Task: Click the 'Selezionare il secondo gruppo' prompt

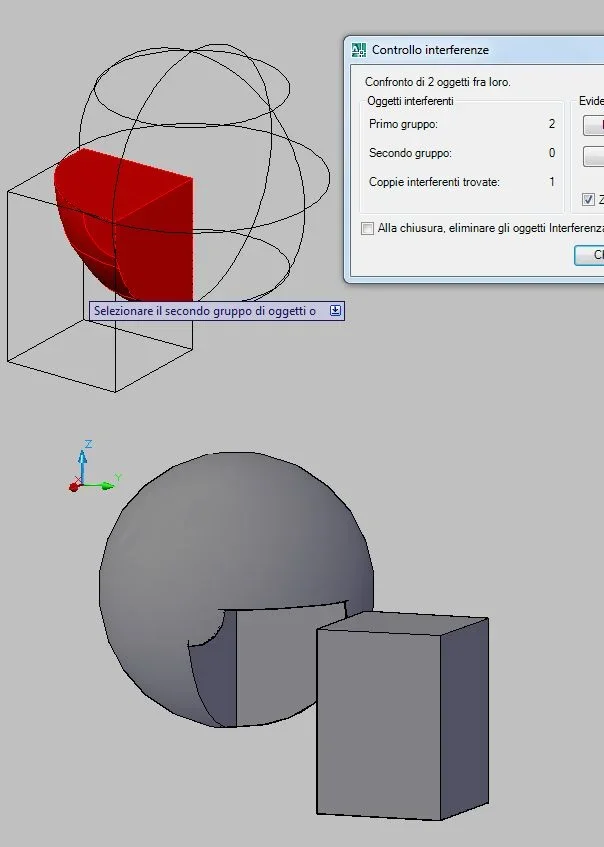Action: click(x=205, y=311)
